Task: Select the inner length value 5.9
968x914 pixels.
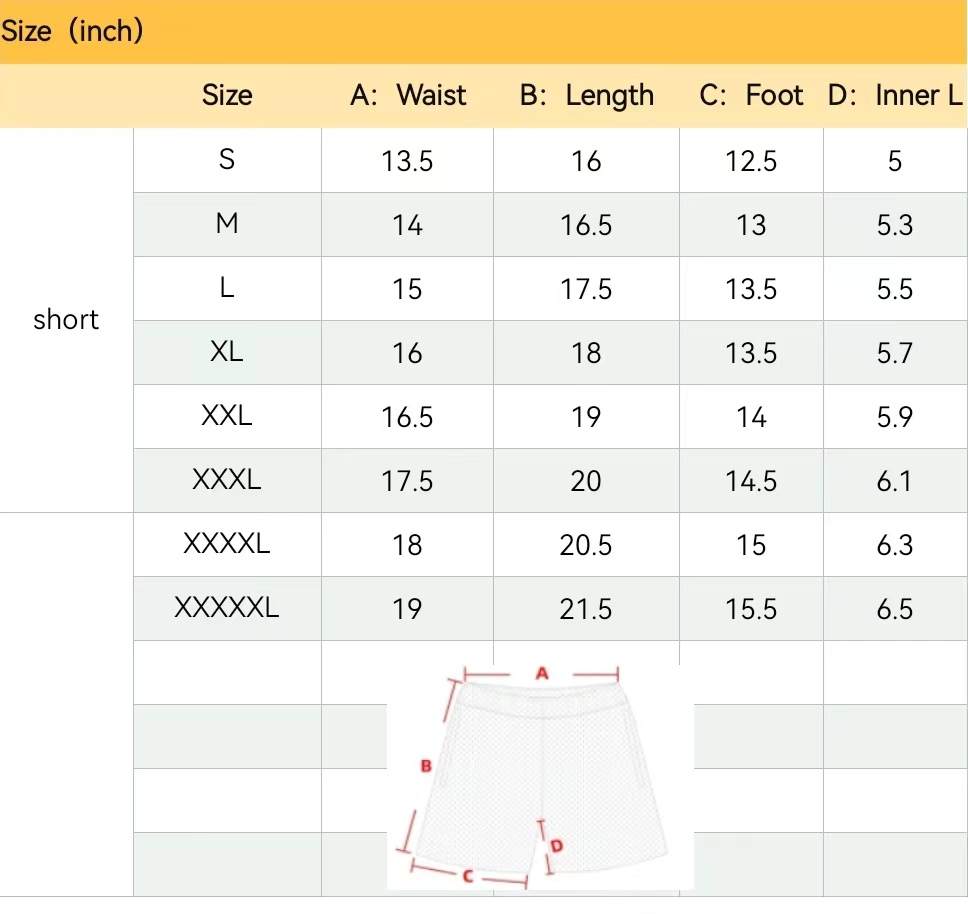Action: pos(894,417)
